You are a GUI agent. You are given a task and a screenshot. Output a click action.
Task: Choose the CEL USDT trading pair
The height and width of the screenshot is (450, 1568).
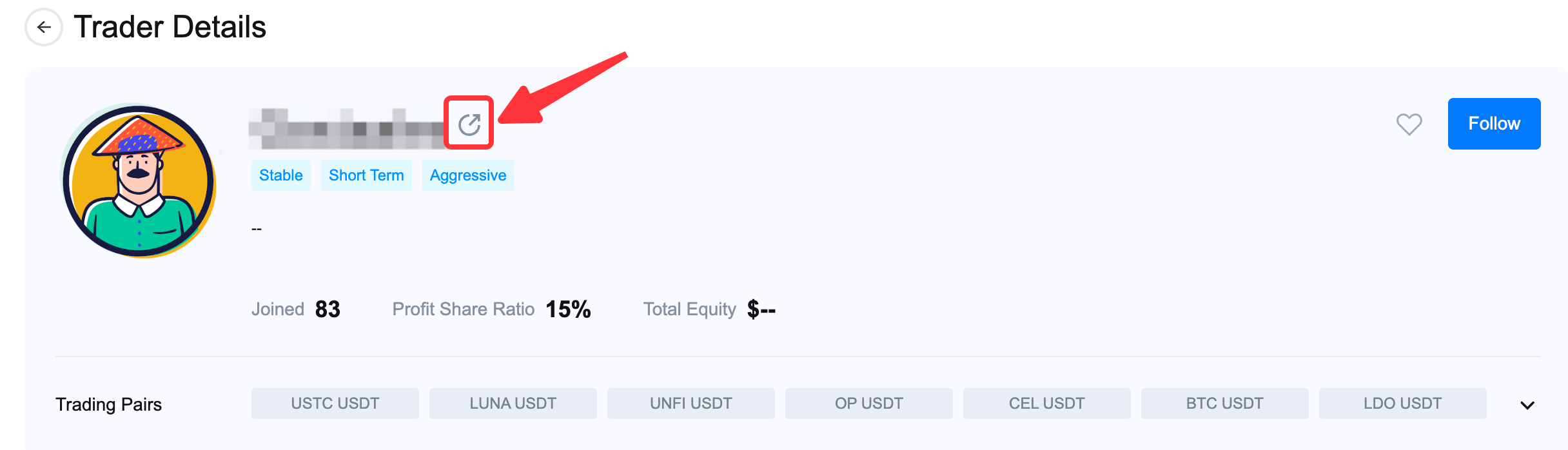1047,404
